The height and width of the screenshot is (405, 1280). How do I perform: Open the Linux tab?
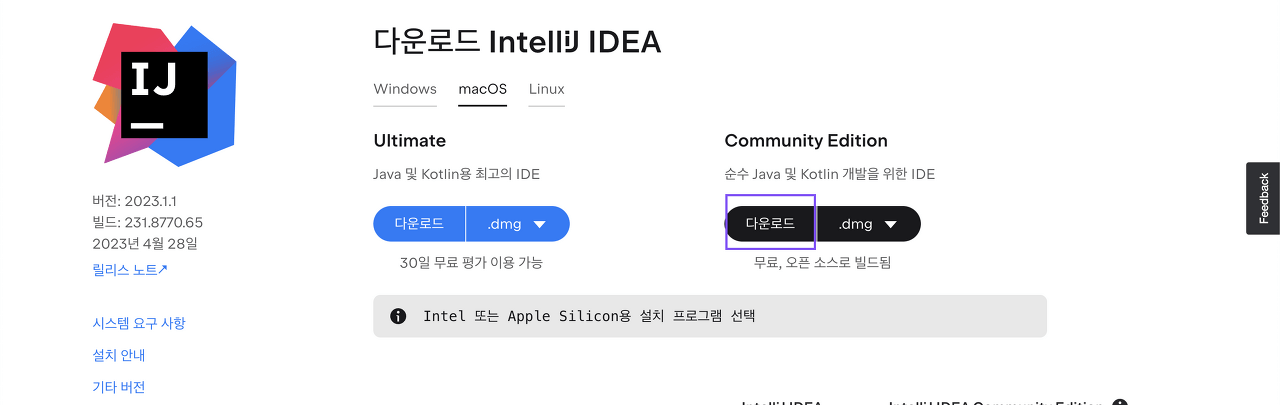(547, 89)
